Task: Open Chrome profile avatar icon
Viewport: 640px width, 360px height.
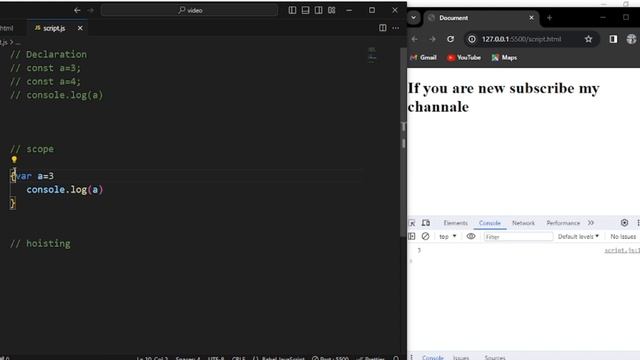Action: (x=631, y=39)
